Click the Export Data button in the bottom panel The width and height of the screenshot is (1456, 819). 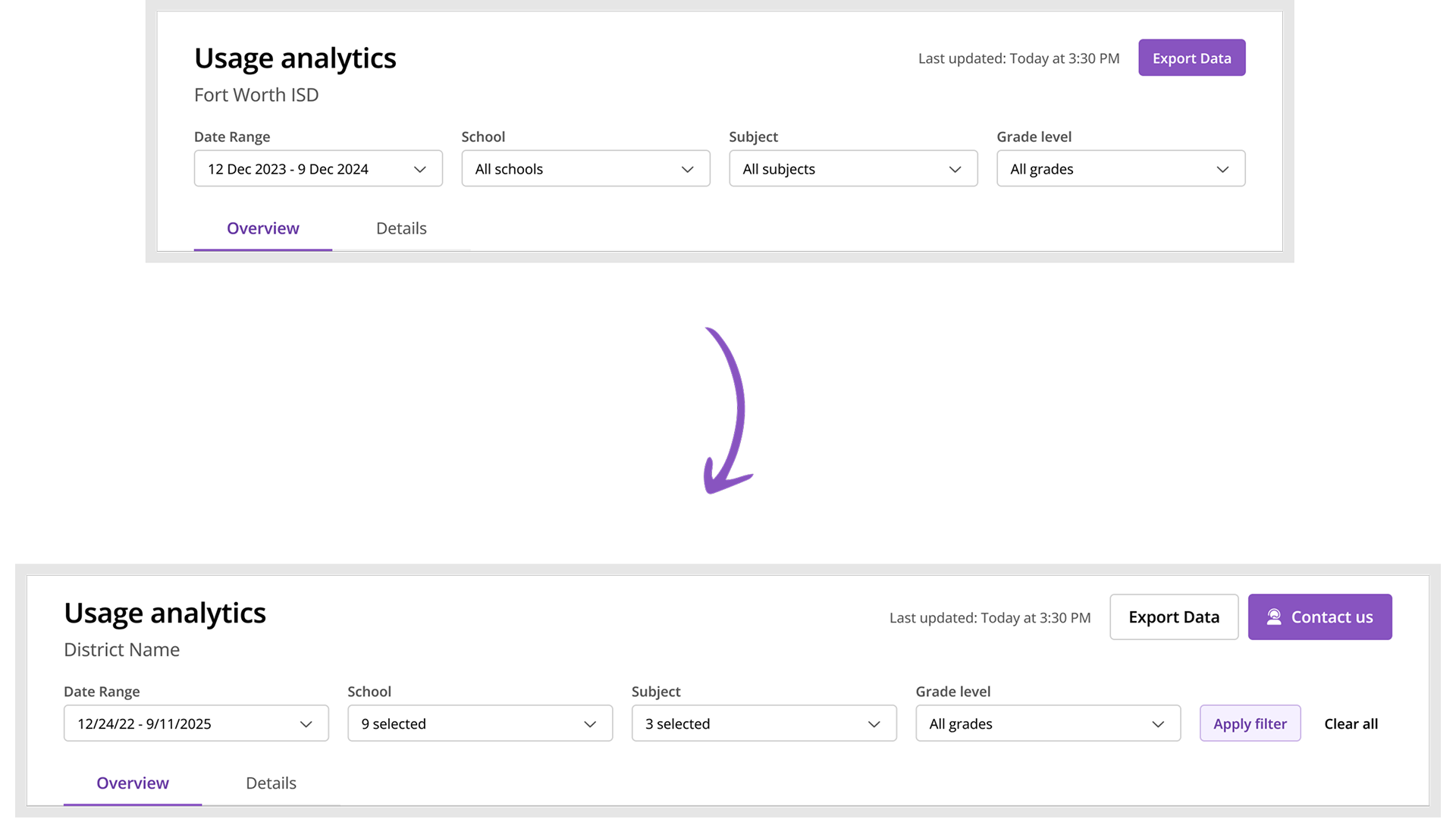point(1173,617)
